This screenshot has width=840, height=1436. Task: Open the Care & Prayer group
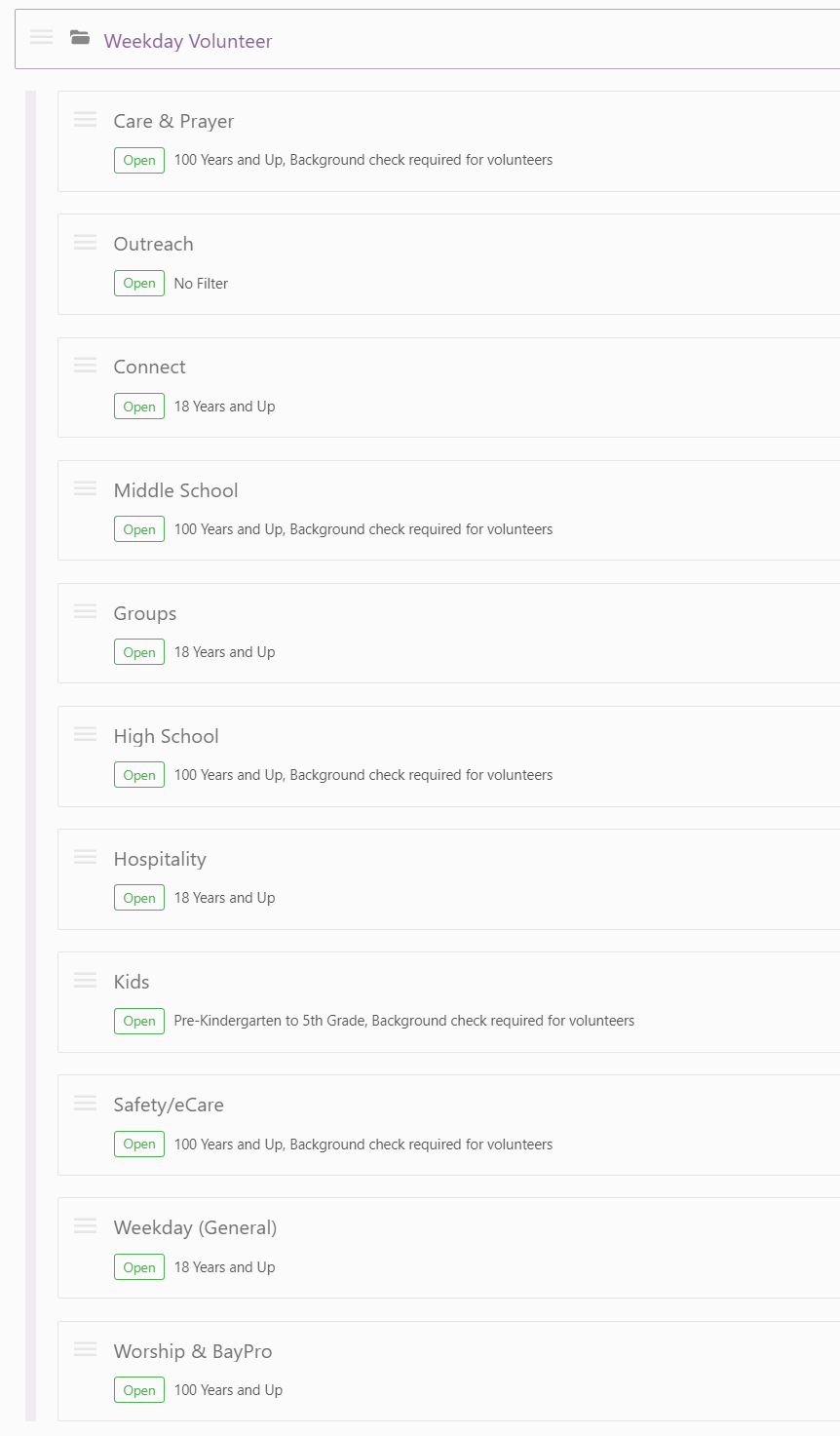coord(173,121)
